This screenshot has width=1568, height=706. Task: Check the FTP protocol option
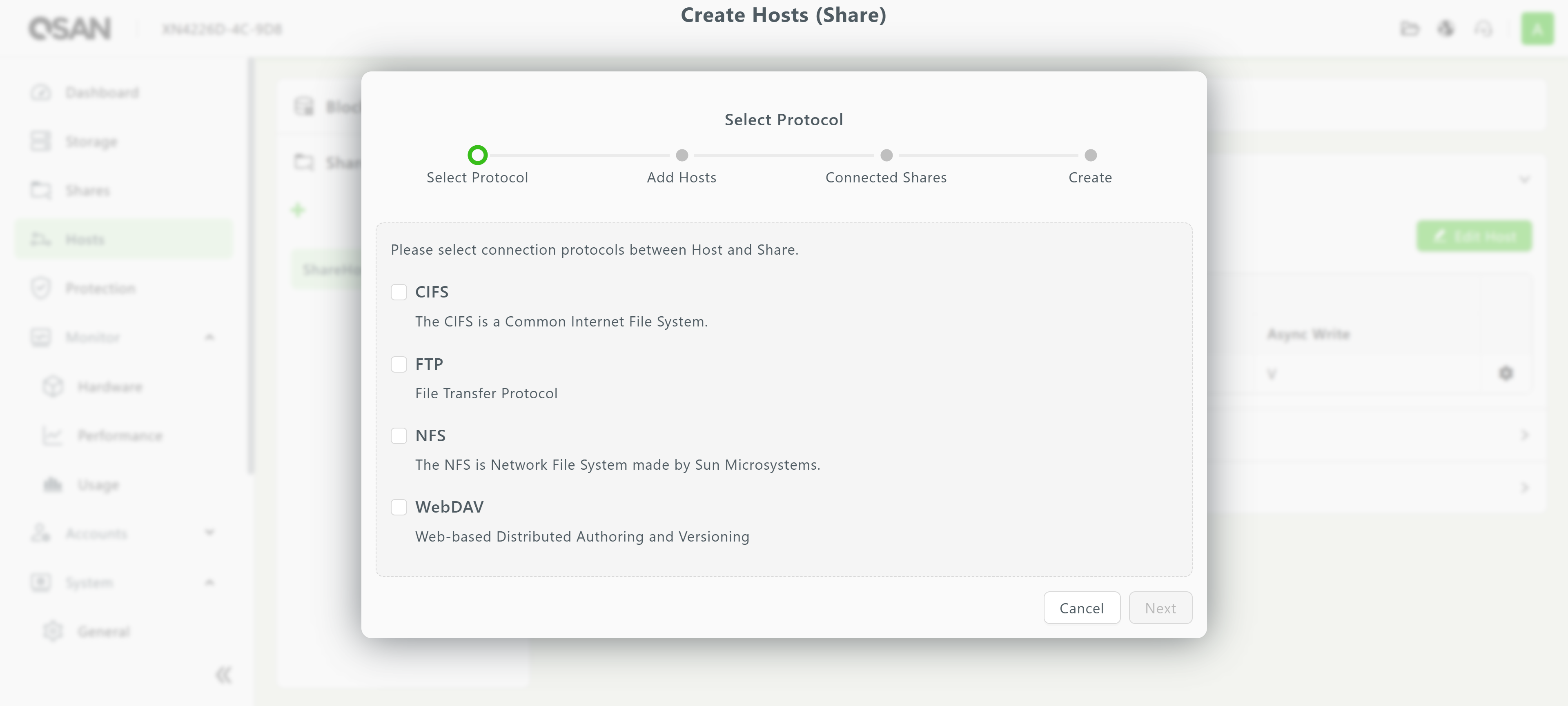(399, 364)
